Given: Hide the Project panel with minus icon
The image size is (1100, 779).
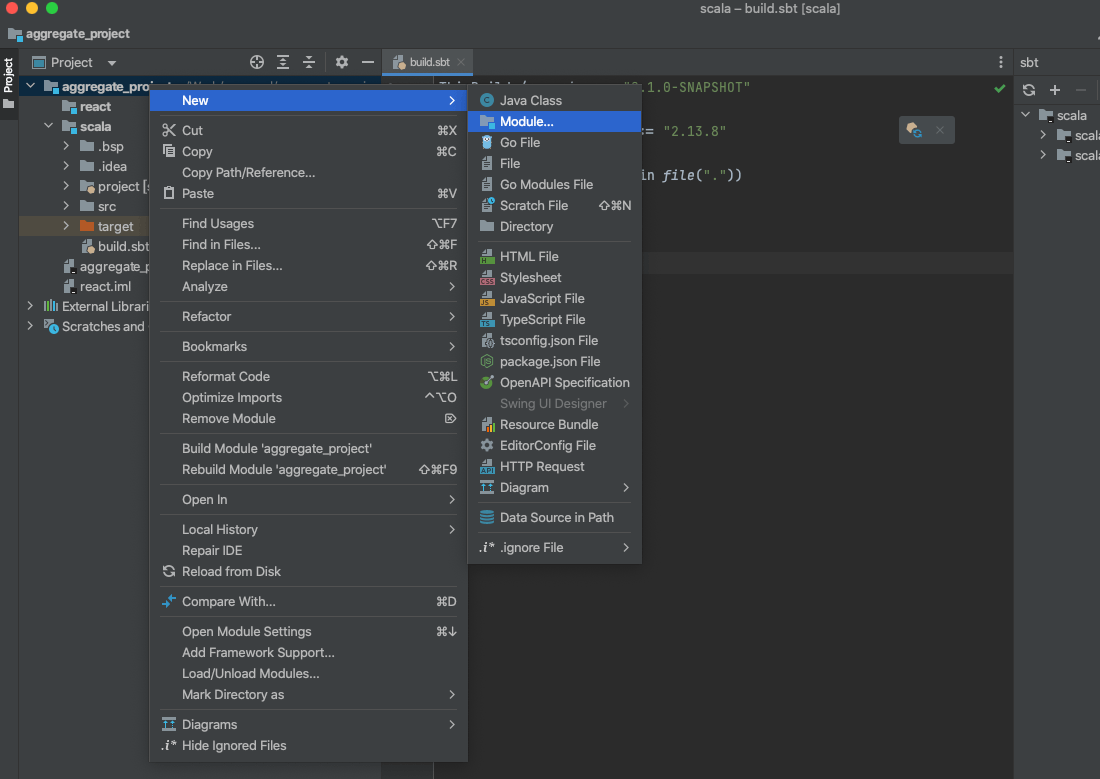Looking at the screenshot, I should point(368,62).
